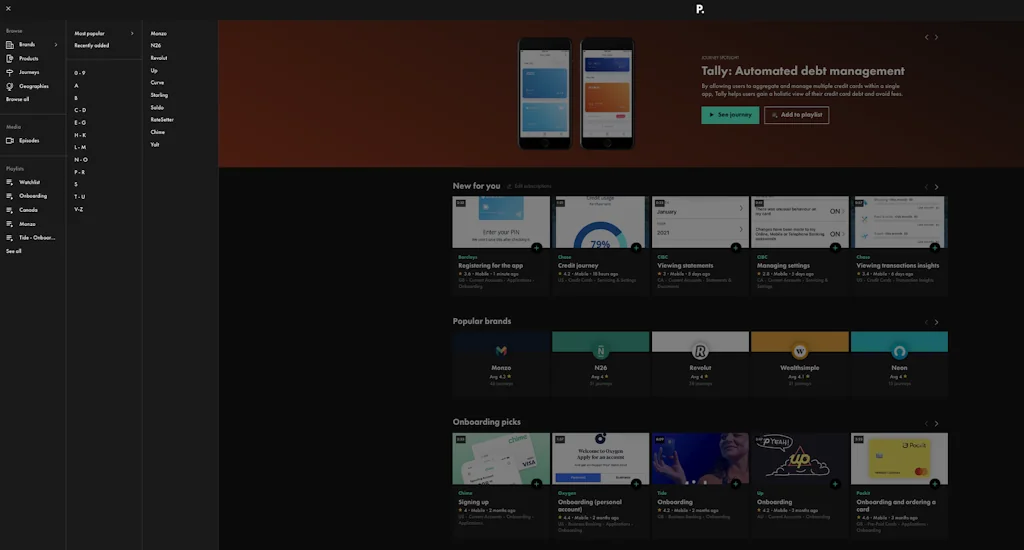Open the Revolut popular brand card
The image size is (1024, 550).
tap(700, 363)
